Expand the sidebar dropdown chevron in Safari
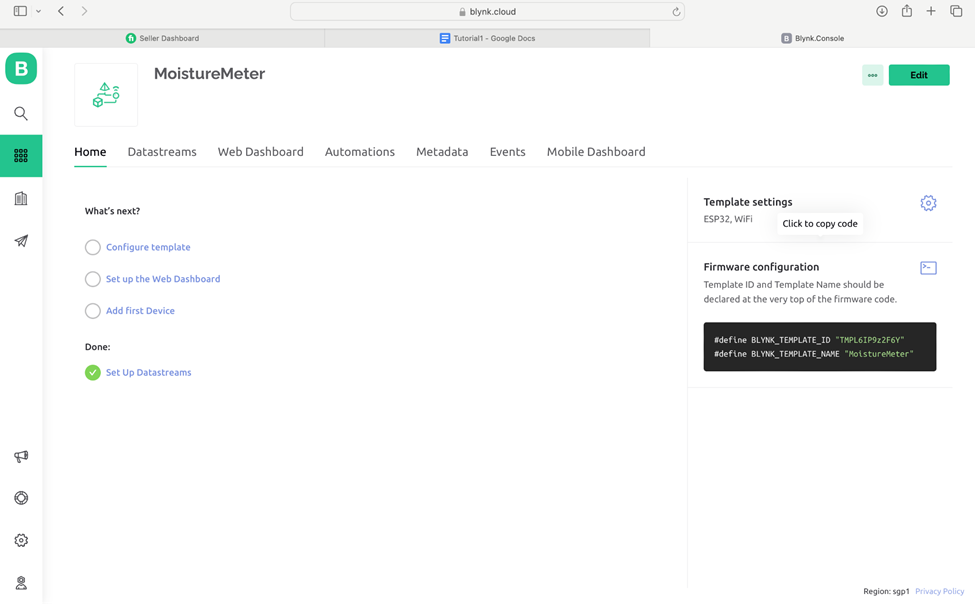 pyautogui.click(x=39, y=11)
